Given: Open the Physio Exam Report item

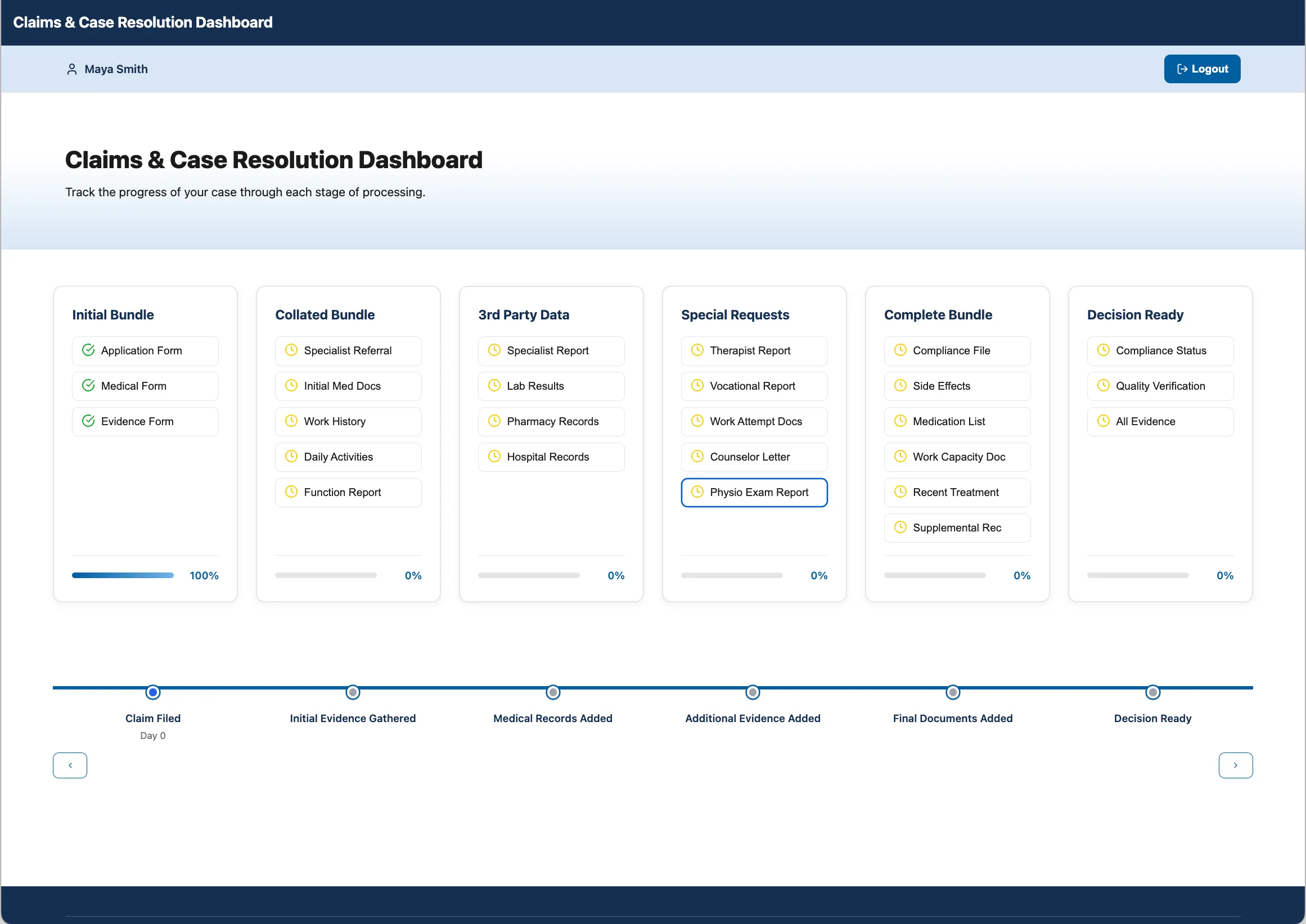Looking at the screenshot, I should tap(754, 492).
